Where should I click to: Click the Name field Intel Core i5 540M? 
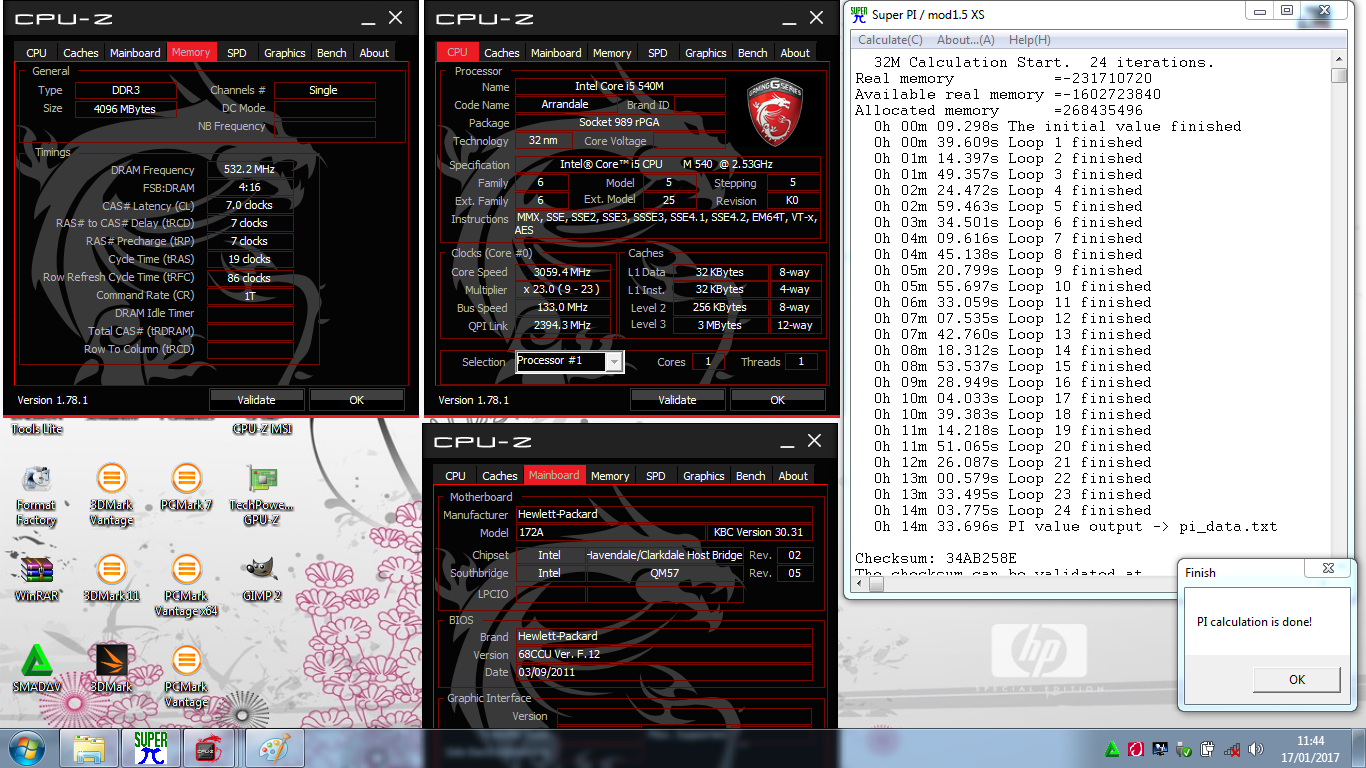point(620,87)
